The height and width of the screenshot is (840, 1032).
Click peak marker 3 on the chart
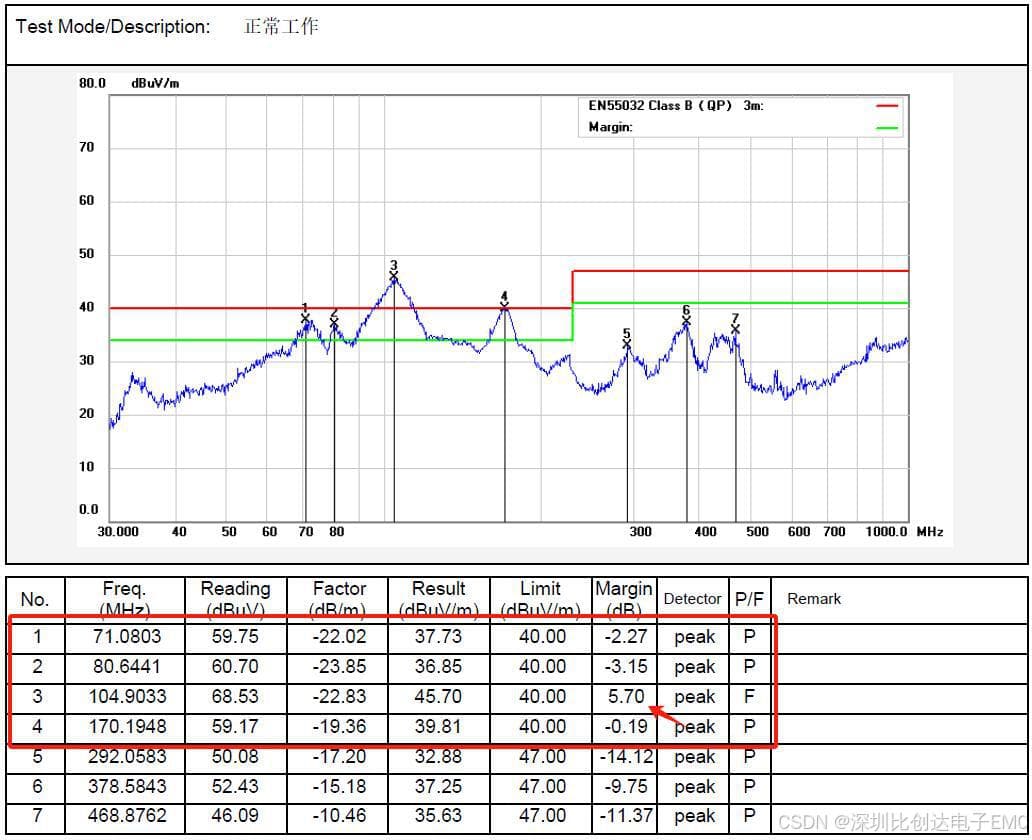pyautogui.click(x=394, y=276)
